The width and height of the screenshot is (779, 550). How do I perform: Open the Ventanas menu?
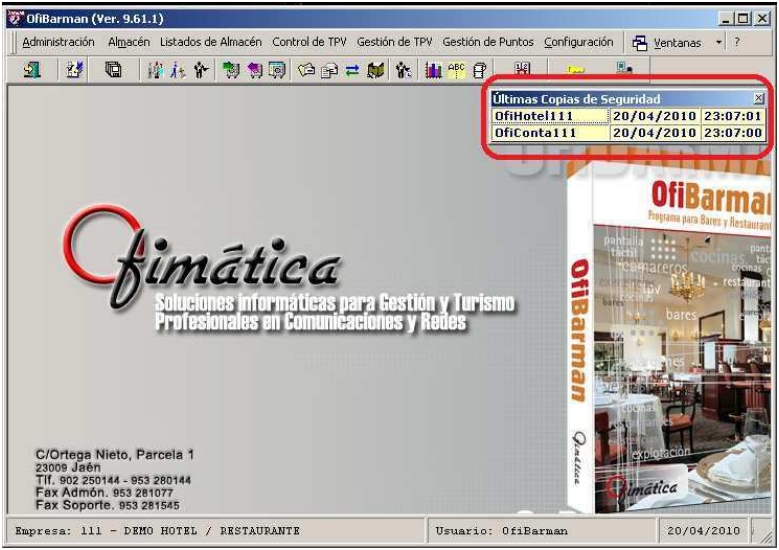click(677, 43)
